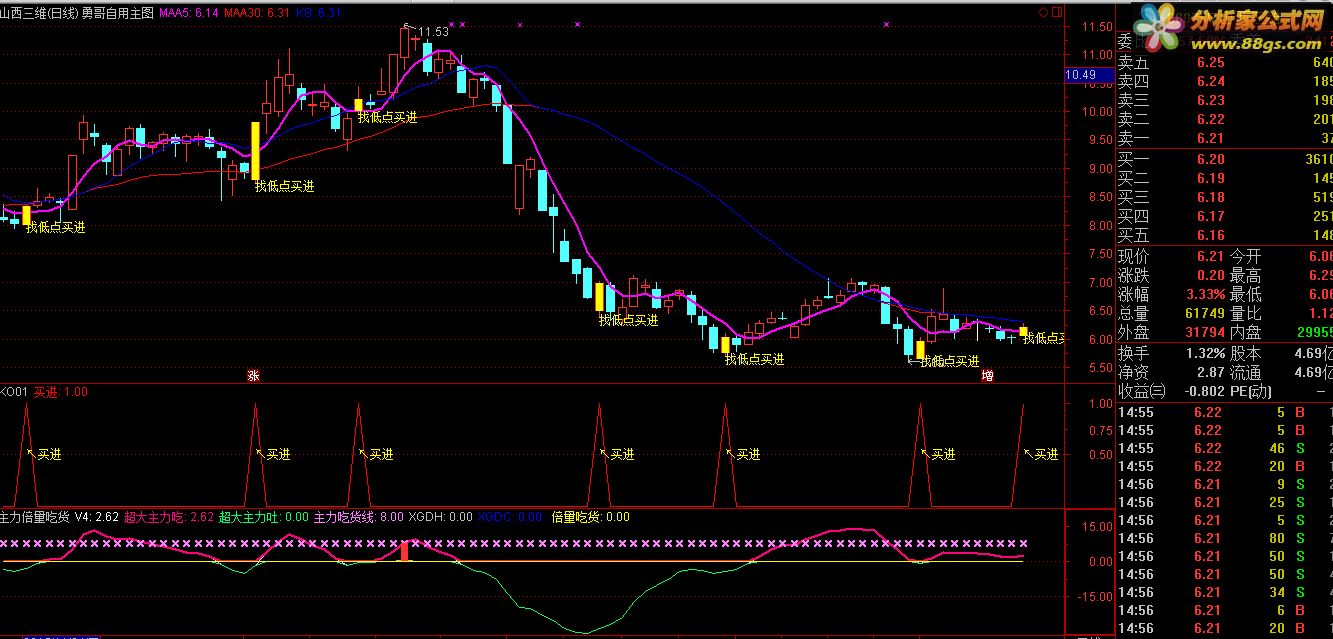
Task: Click the blue XGDC: 0.00 value
Action: (510, 517)
